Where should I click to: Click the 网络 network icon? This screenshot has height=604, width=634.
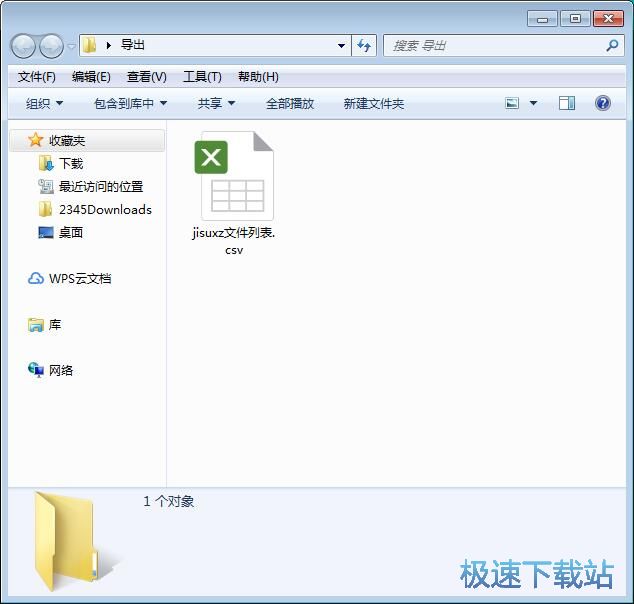(36, 370)
